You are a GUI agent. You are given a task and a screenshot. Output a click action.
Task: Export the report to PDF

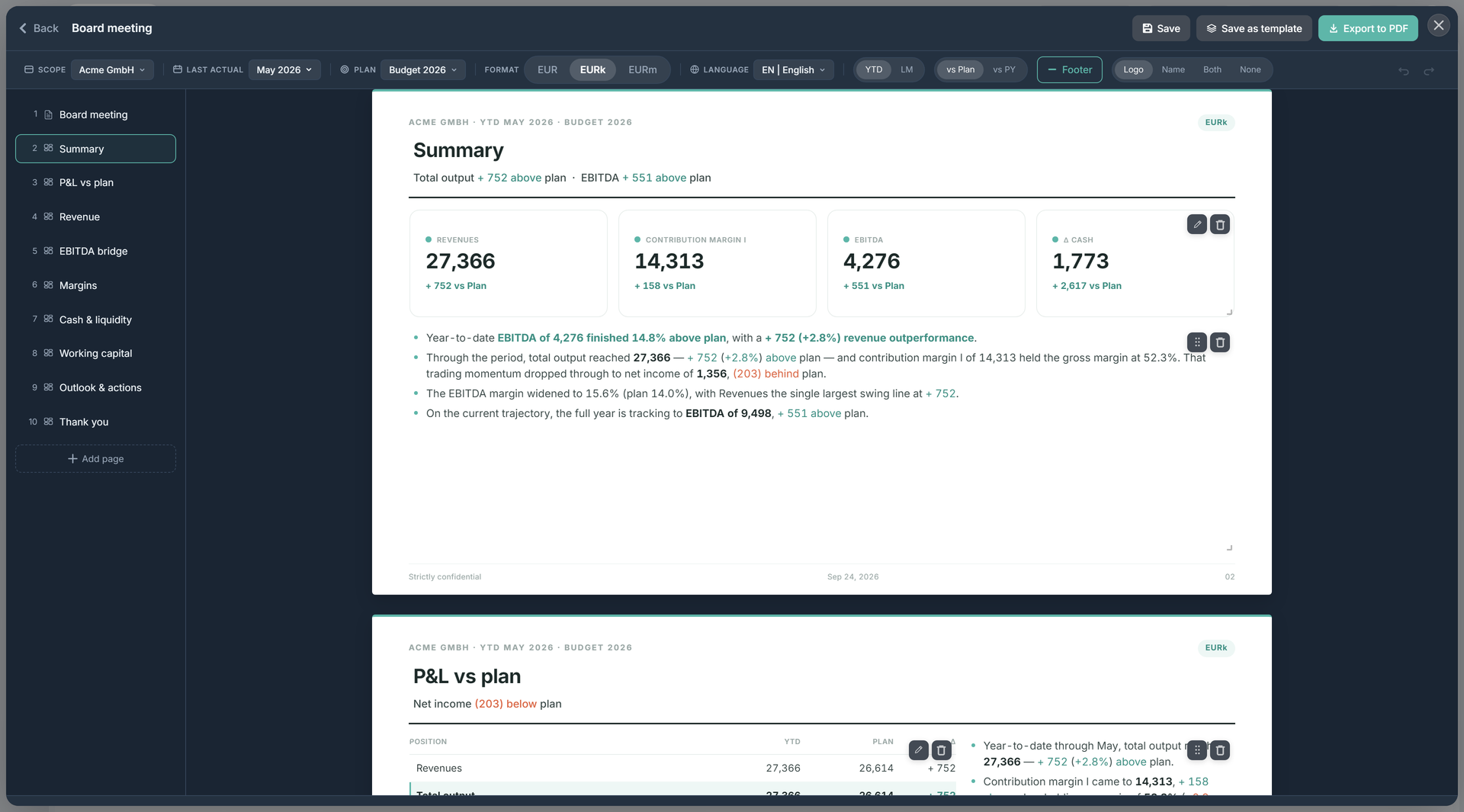[x=1368, y=28]
